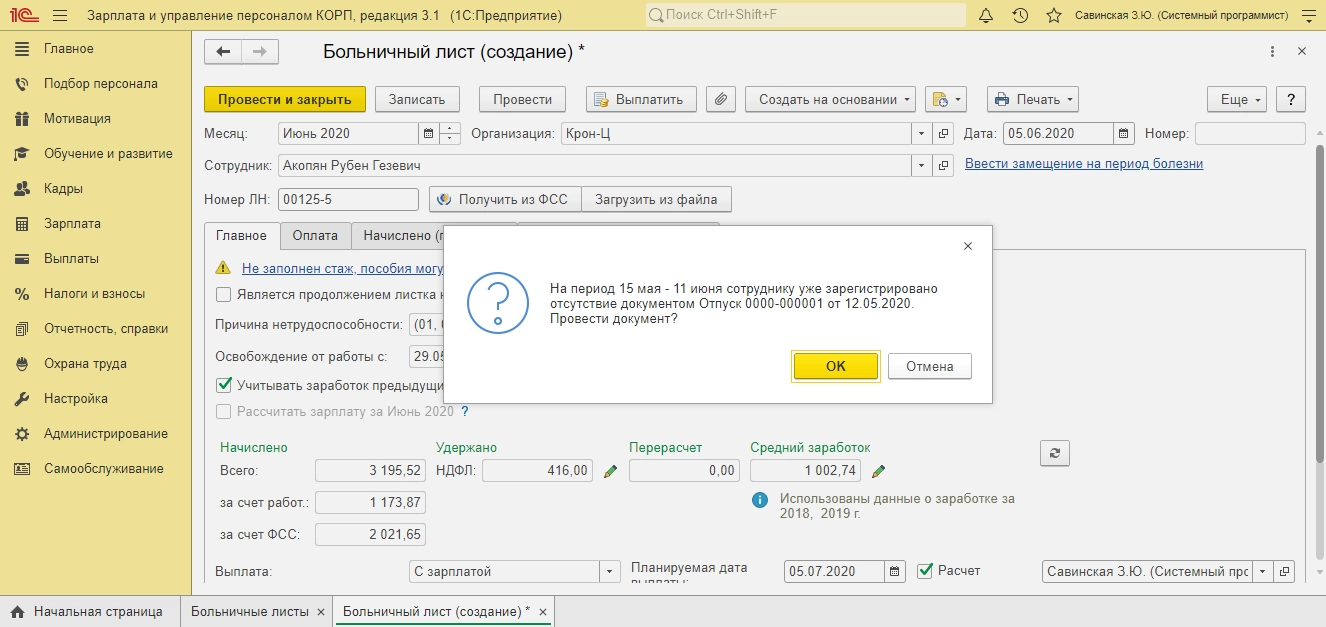
Task: Click the Номер ЛН input field
Action: (348, 199)
